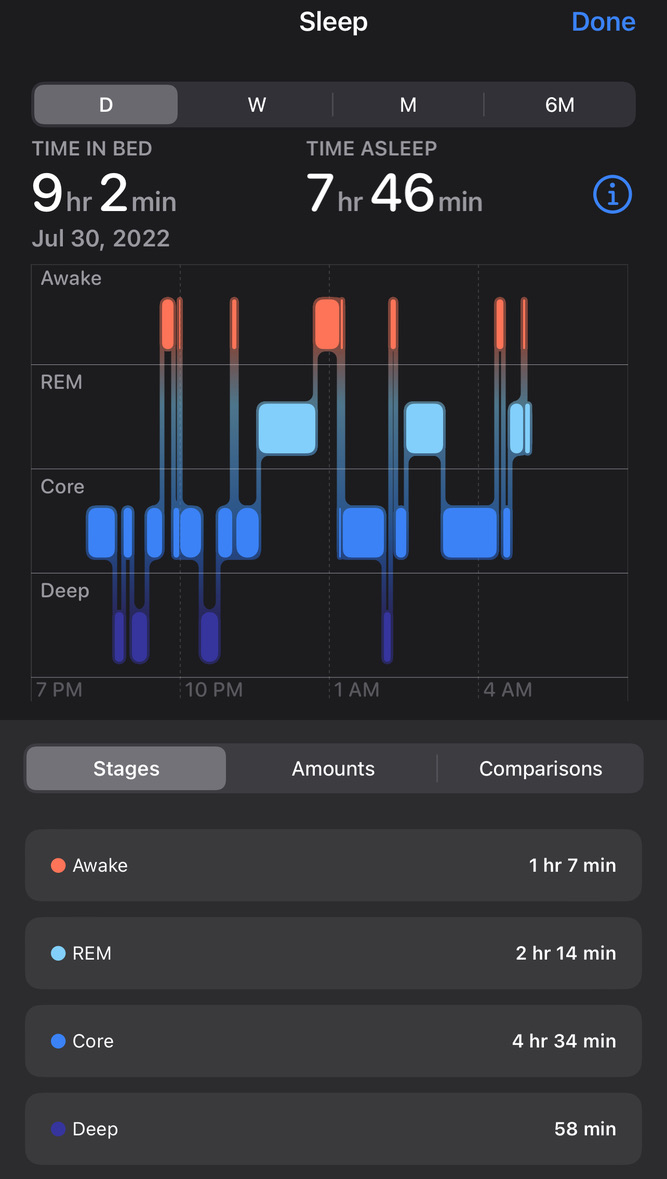667x1179 pixels.
Task: Tap the orange Awake legend dot
Action: pos(58,865)
